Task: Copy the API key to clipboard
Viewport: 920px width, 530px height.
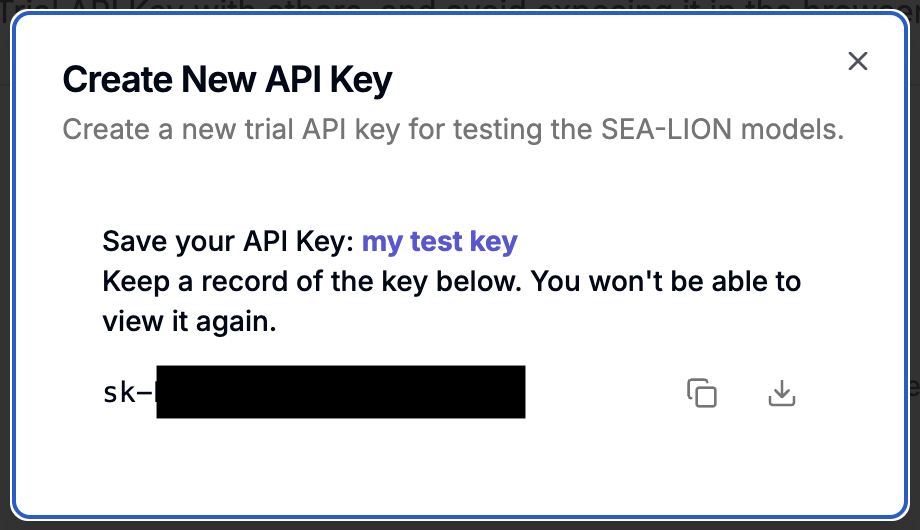Action: pos(702,393)
